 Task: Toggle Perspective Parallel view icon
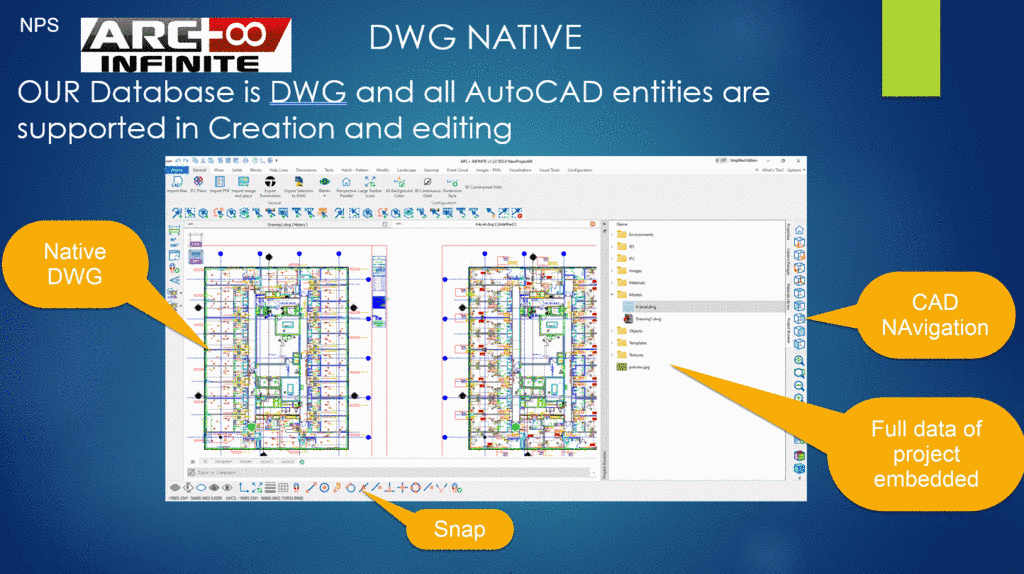click(x=346, y=186)
